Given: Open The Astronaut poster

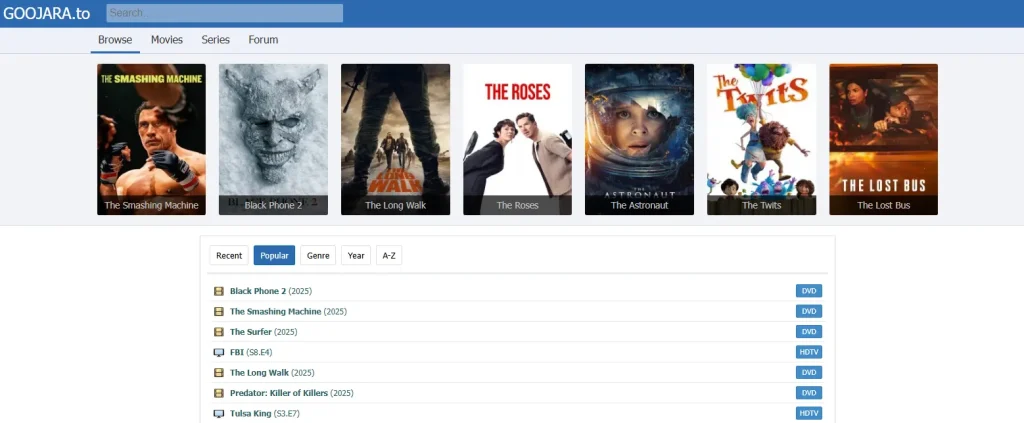Looking at the screenshot, I should point(639,139).
